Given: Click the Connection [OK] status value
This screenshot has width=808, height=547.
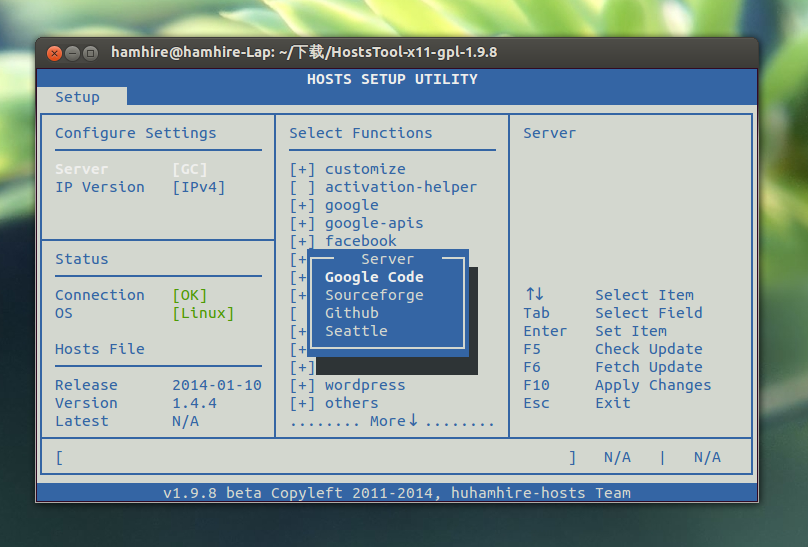Looking at the screenshot, I should coord(190,295).
